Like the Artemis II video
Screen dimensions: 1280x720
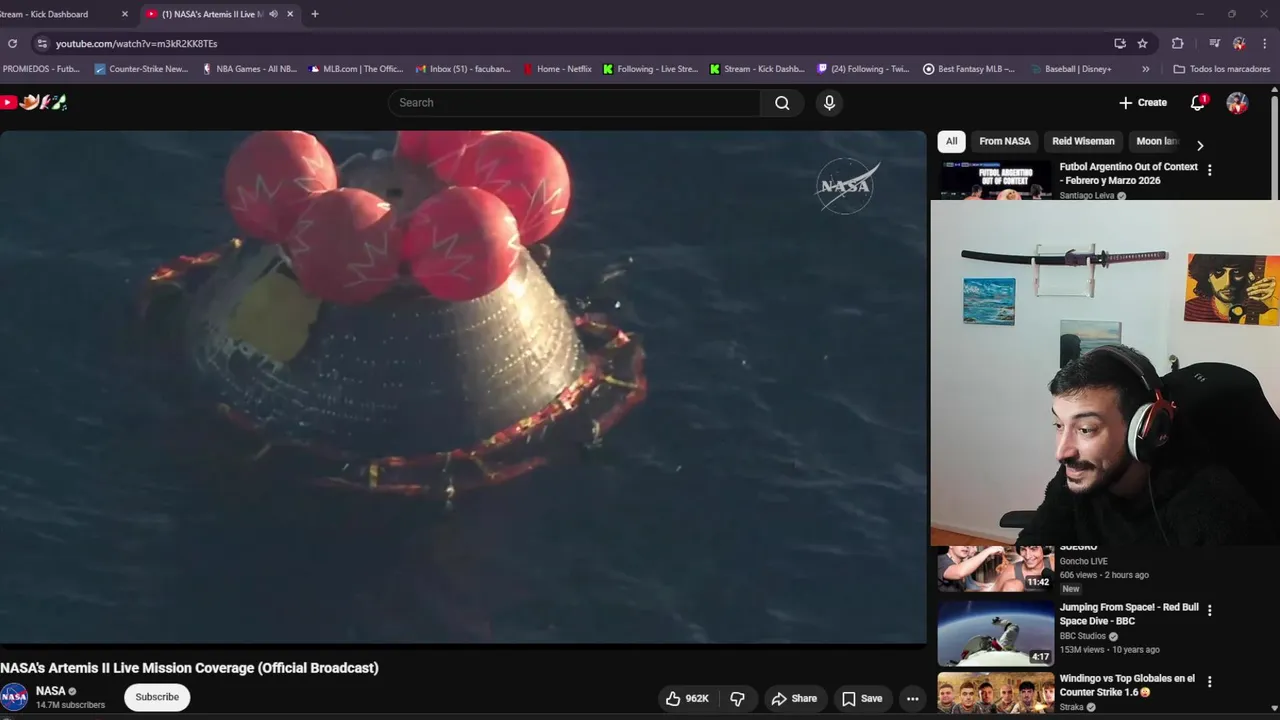click(690, 698)
